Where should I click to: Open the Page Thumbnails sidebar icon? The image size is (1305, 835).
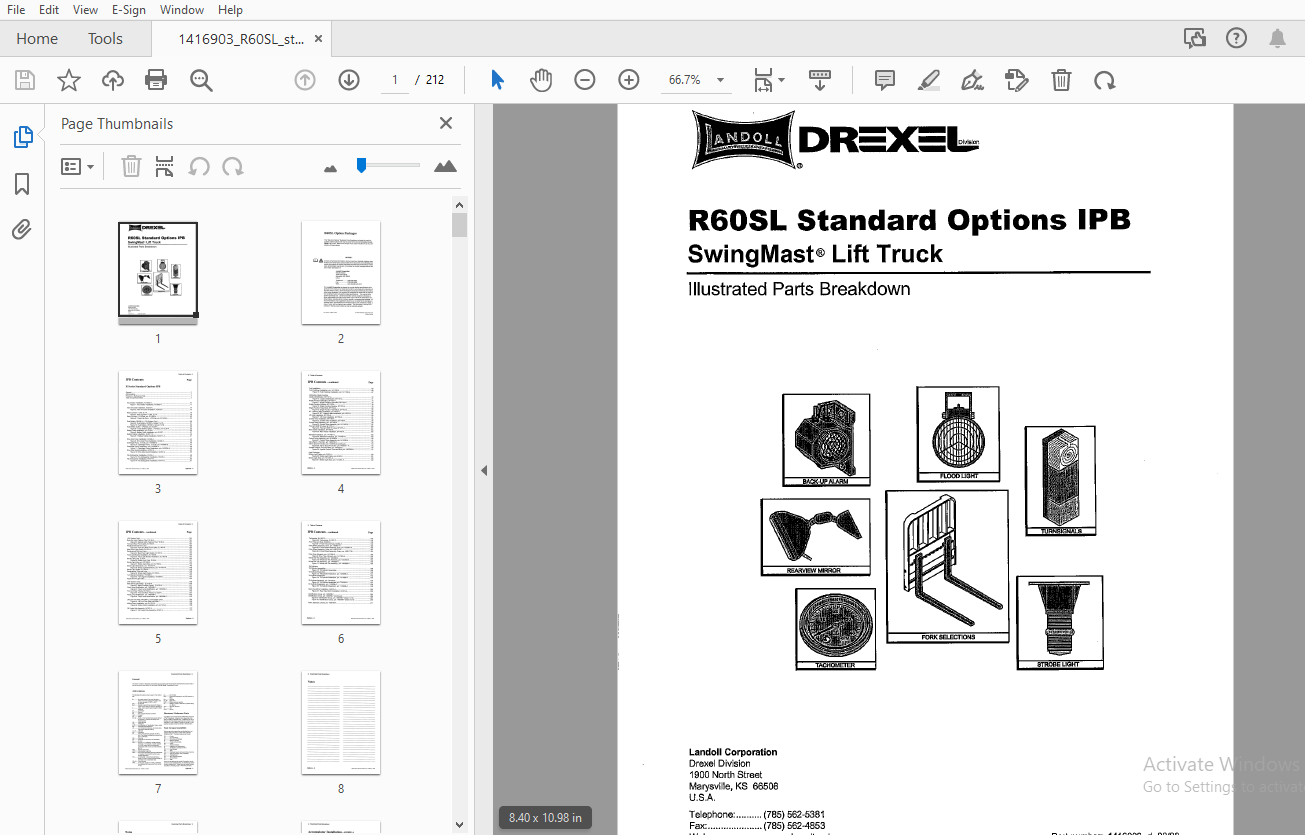(x=22, y=138)
